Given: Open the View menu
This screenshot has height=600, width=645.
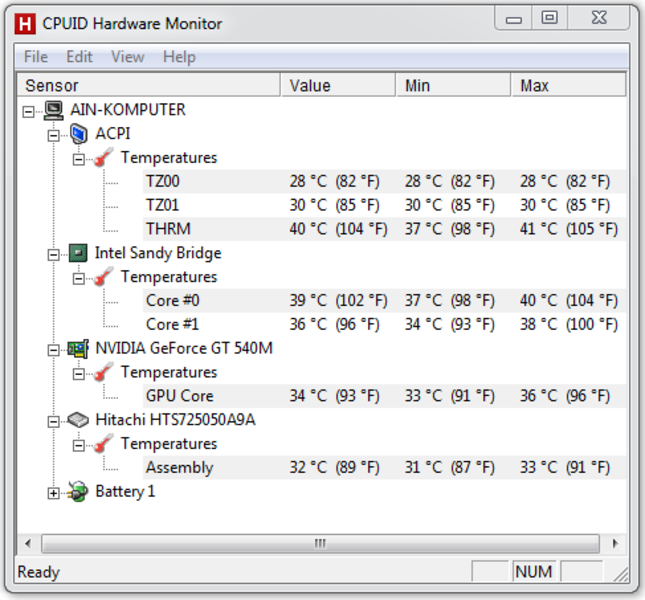Looking at the screenshot, I should tap(127, 57).
